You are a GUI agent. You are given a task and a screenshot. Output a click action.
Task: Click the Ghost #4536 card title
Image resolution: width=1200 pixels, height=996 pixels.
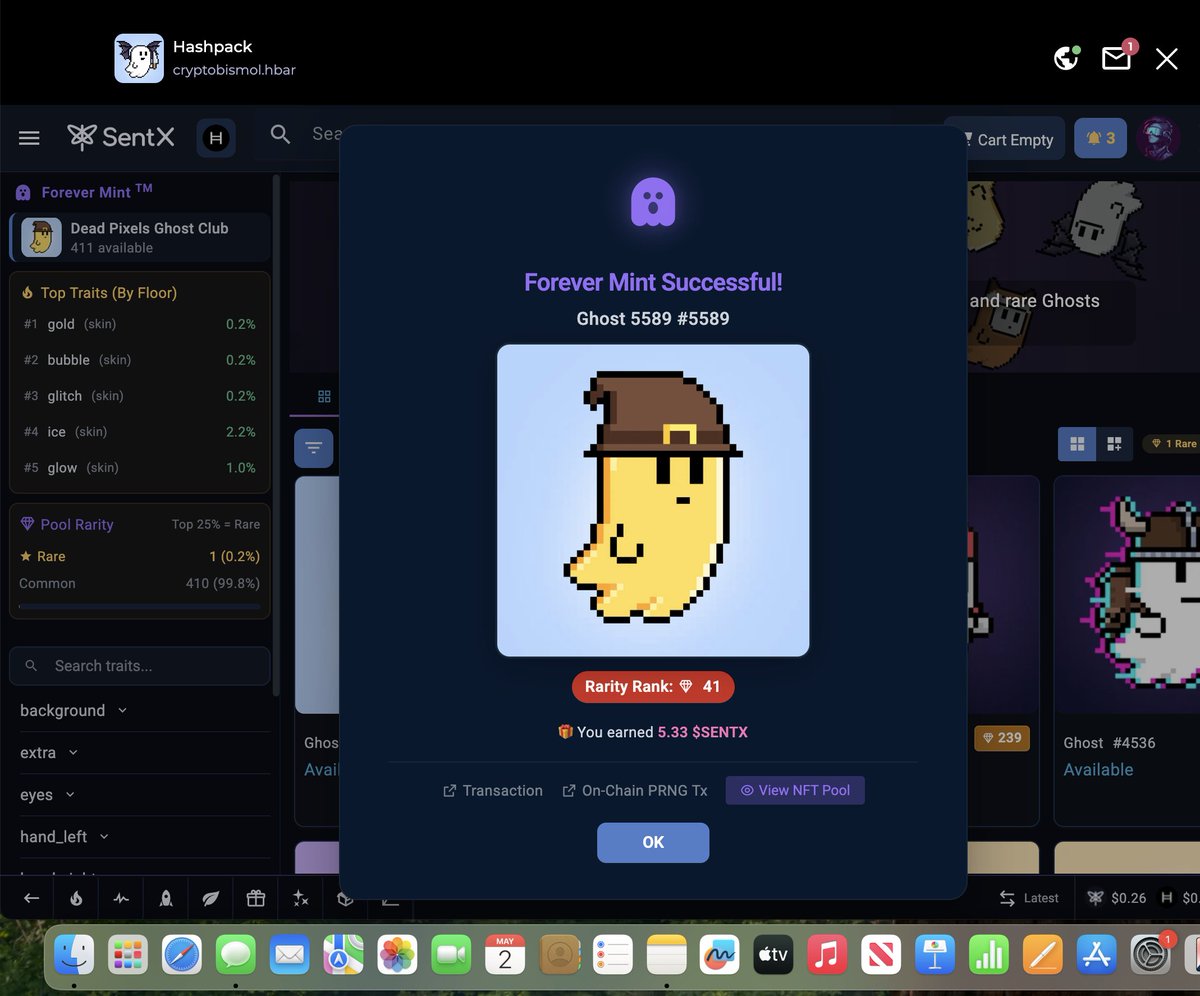[1109, 742]
